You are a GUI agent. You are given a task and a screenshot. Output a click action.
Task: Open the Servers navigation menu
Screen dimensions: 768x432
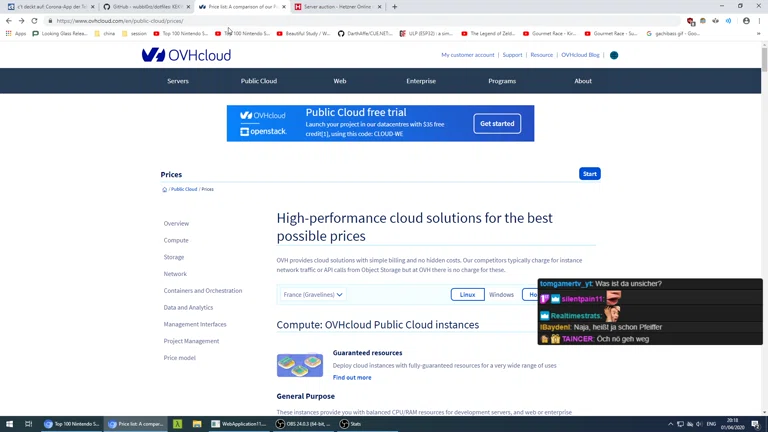point(178,81)
